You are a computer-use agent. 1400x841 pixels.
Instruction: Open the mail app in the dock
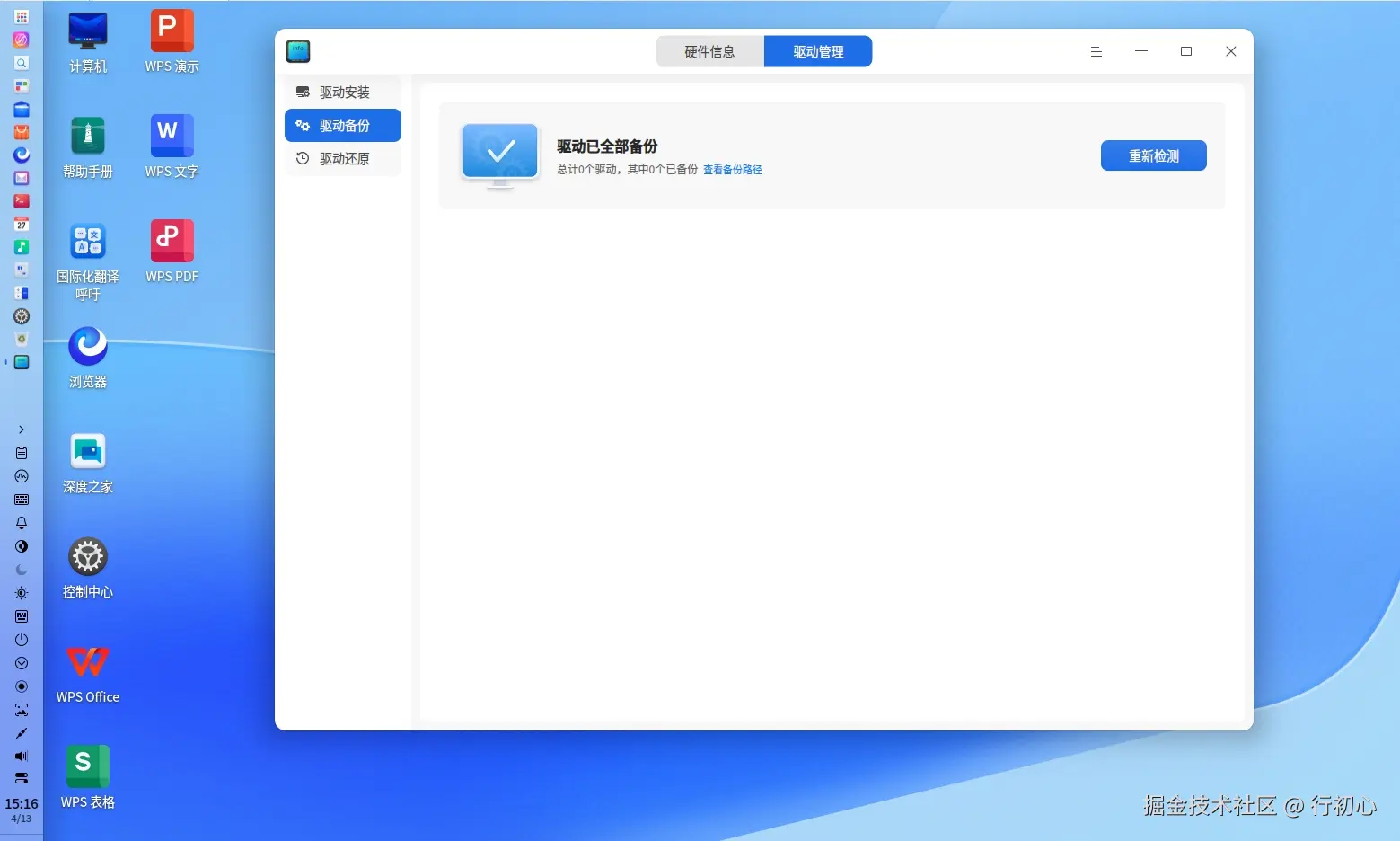tap(22, 178)
